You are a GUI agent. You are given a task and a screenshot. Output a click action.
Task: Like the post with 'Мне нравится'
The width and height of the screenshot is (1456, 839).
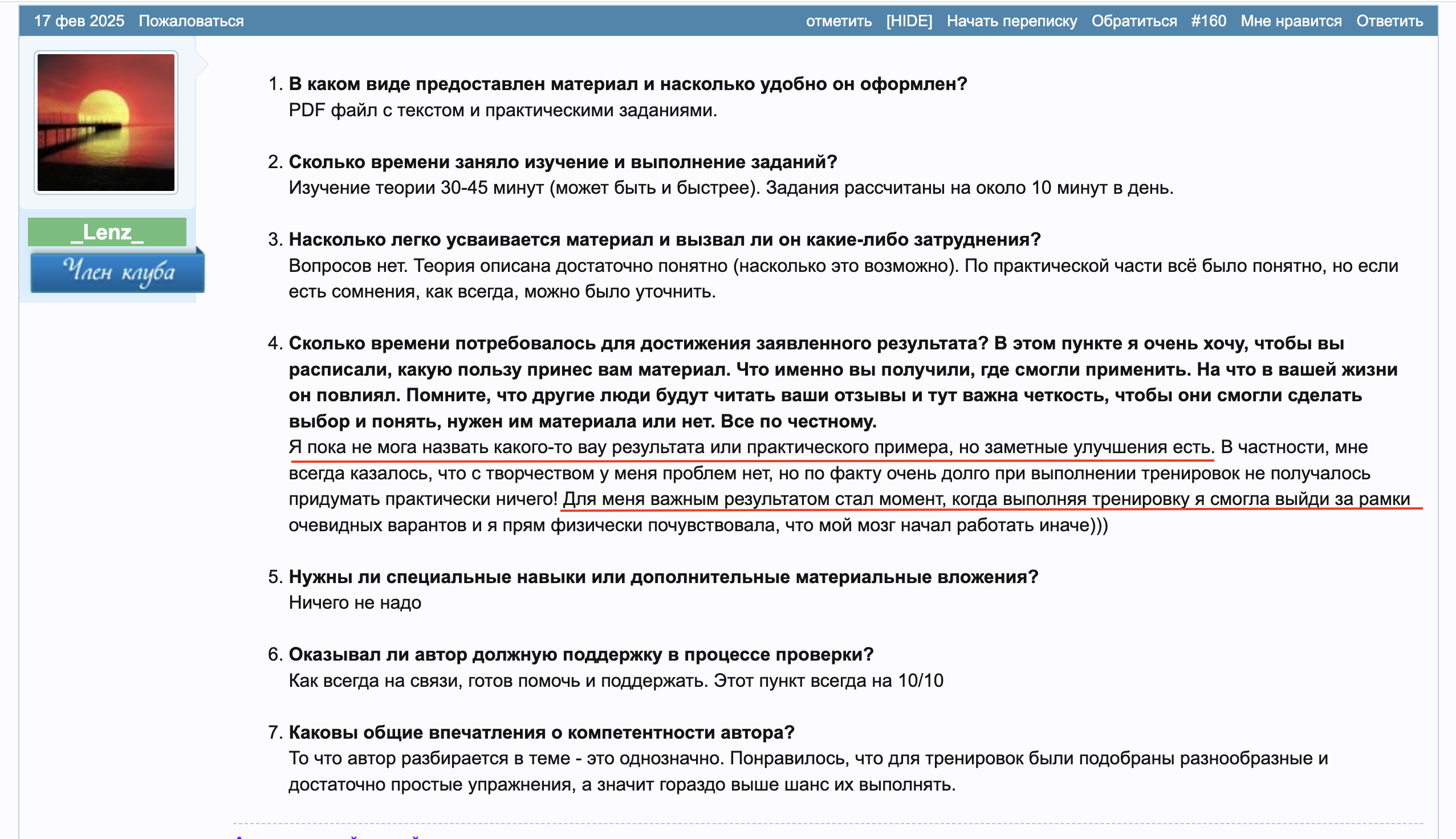pos(1291,21)
